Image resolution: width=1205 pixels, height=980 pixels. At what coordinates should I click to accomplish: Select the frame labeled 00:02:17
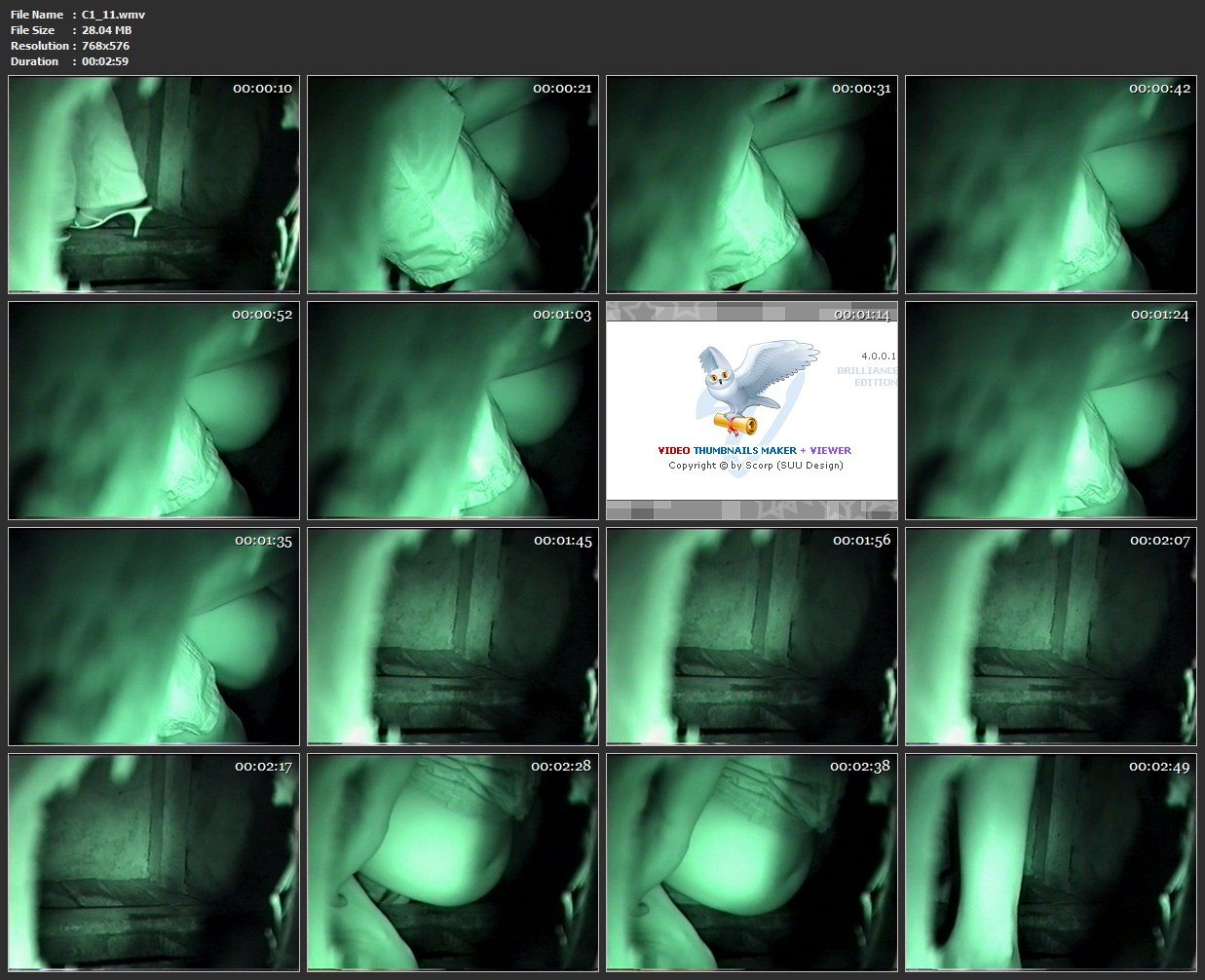(154, 862)
